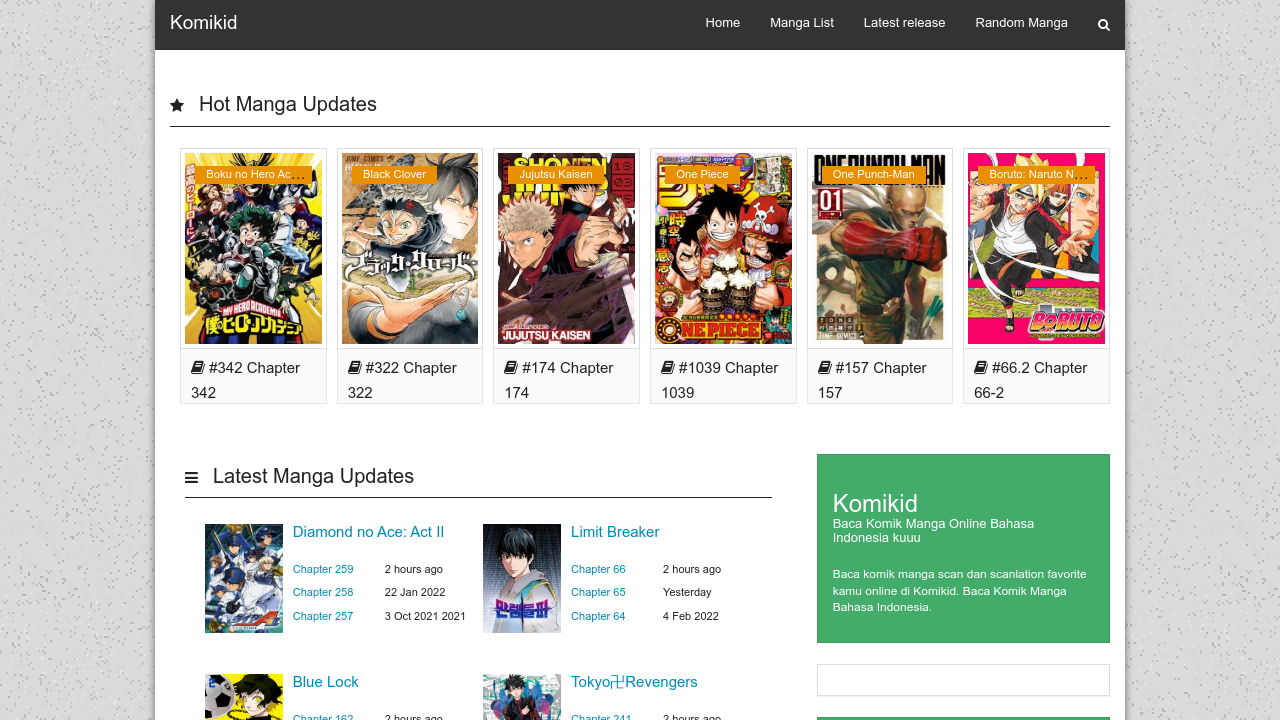This screenshot has width=1280, height=720.
Task: Click the book icon next to #66.2 Chapter 66-2
Action: click(x=981, y=368)
